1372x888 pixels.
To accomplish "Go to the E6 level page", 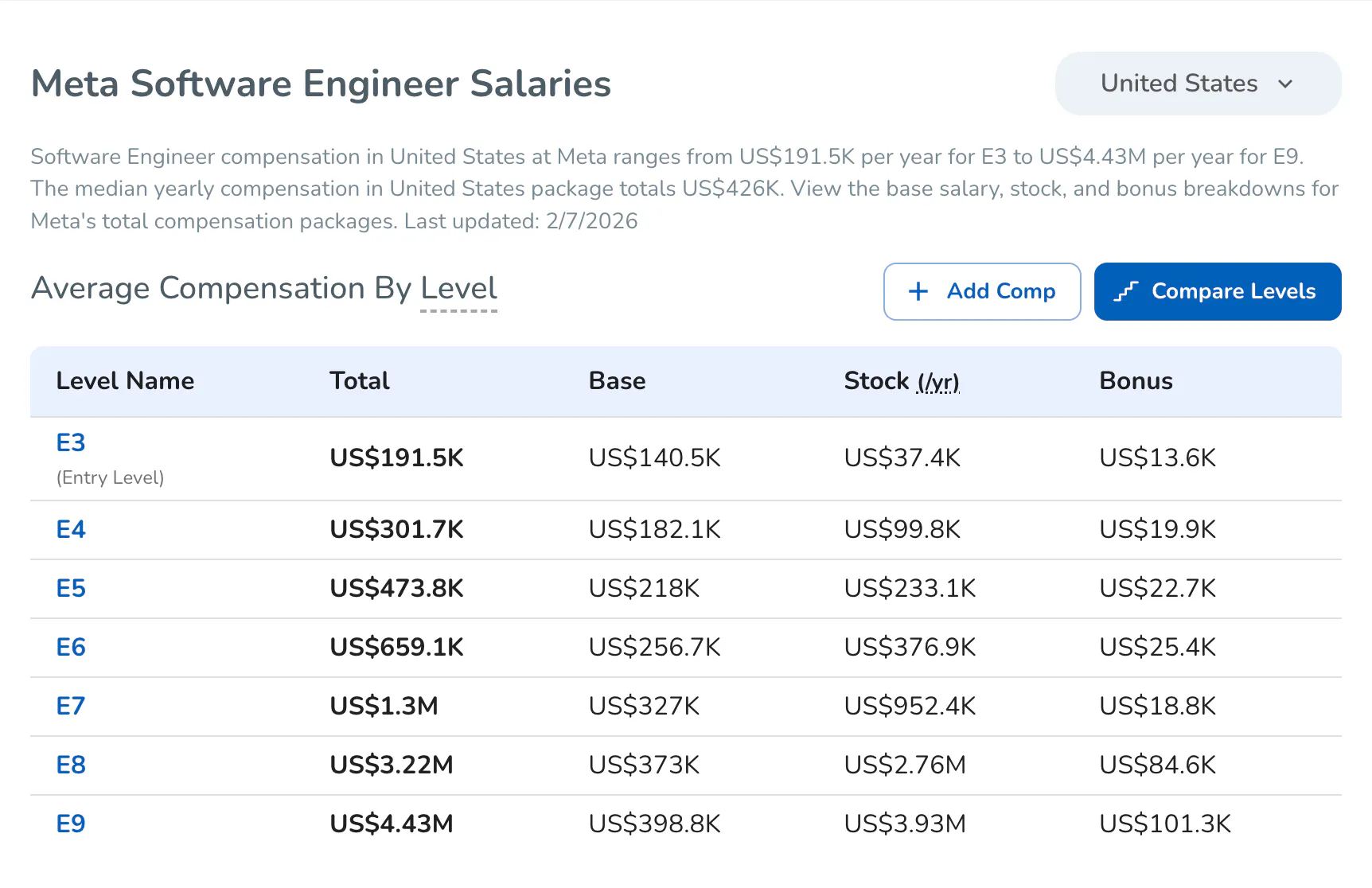I will tap(71, 647).
